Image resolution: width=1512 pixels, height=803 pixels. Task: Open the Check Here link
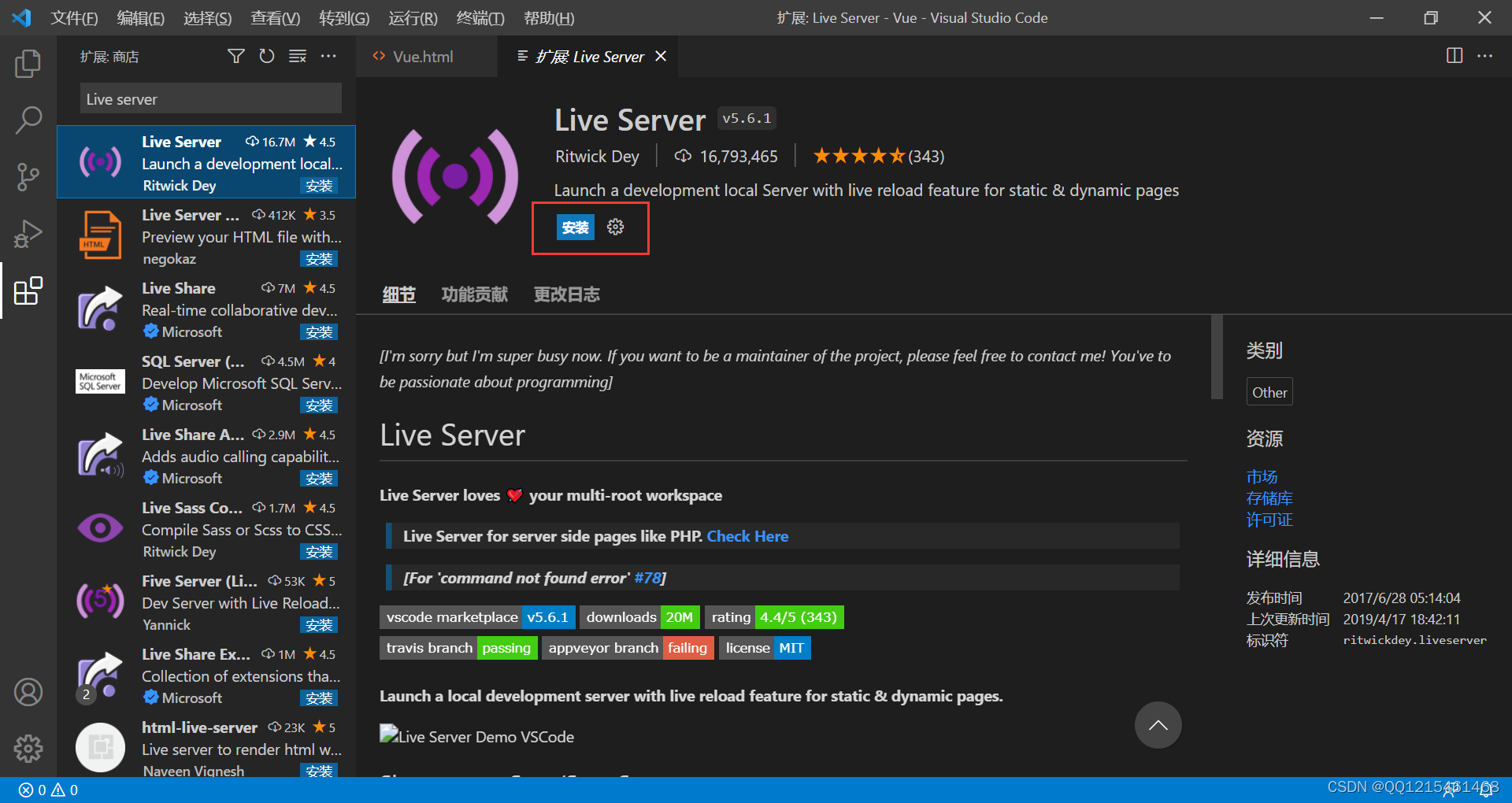pos(747,536)
